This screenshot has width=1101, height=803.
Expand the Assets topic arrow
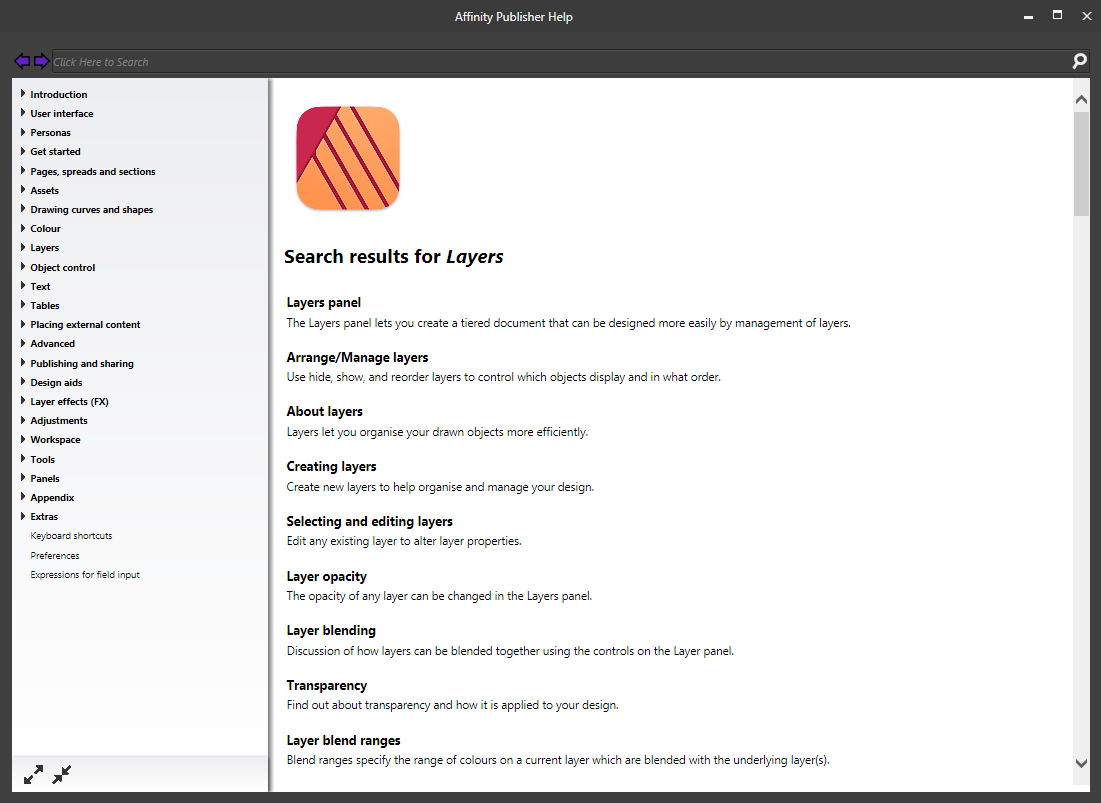pos(22,190)
